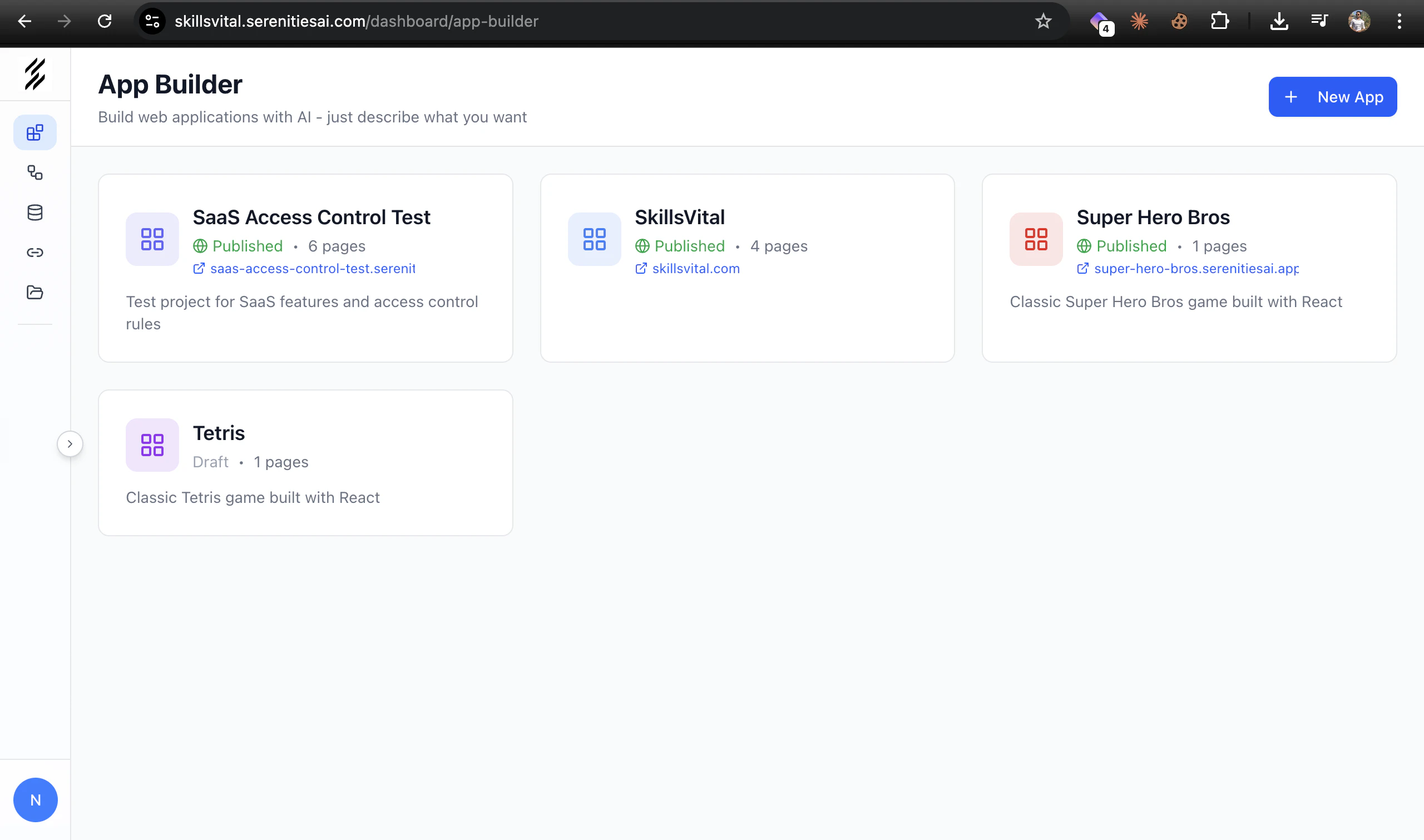Open the App Builder sidebar icon
This screenshot has height=840, width=1424.
34,133
